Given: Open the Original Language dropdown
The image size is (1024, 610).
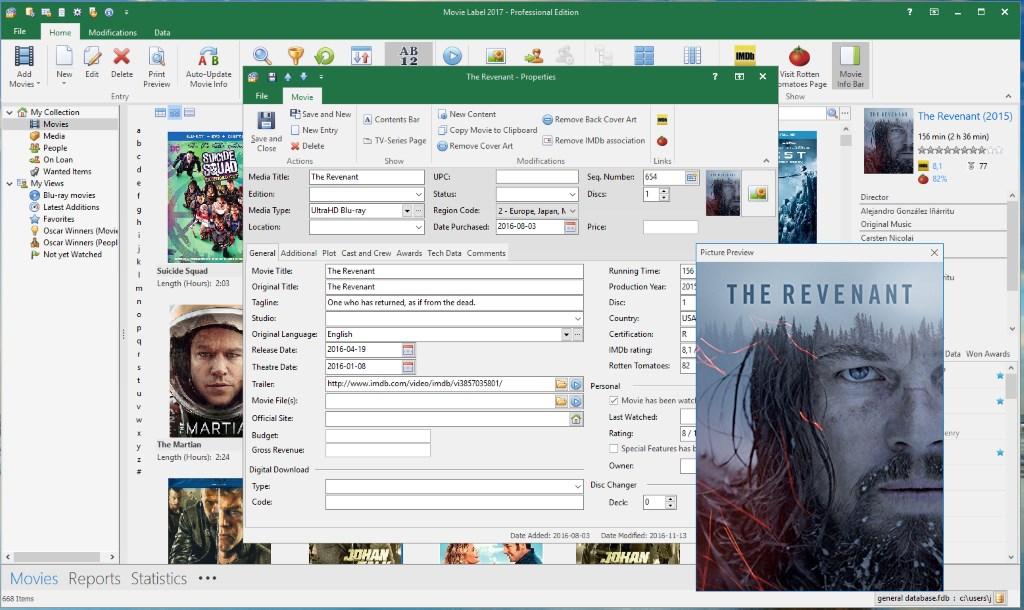Looking at the screenshot, I should point(566,334).
